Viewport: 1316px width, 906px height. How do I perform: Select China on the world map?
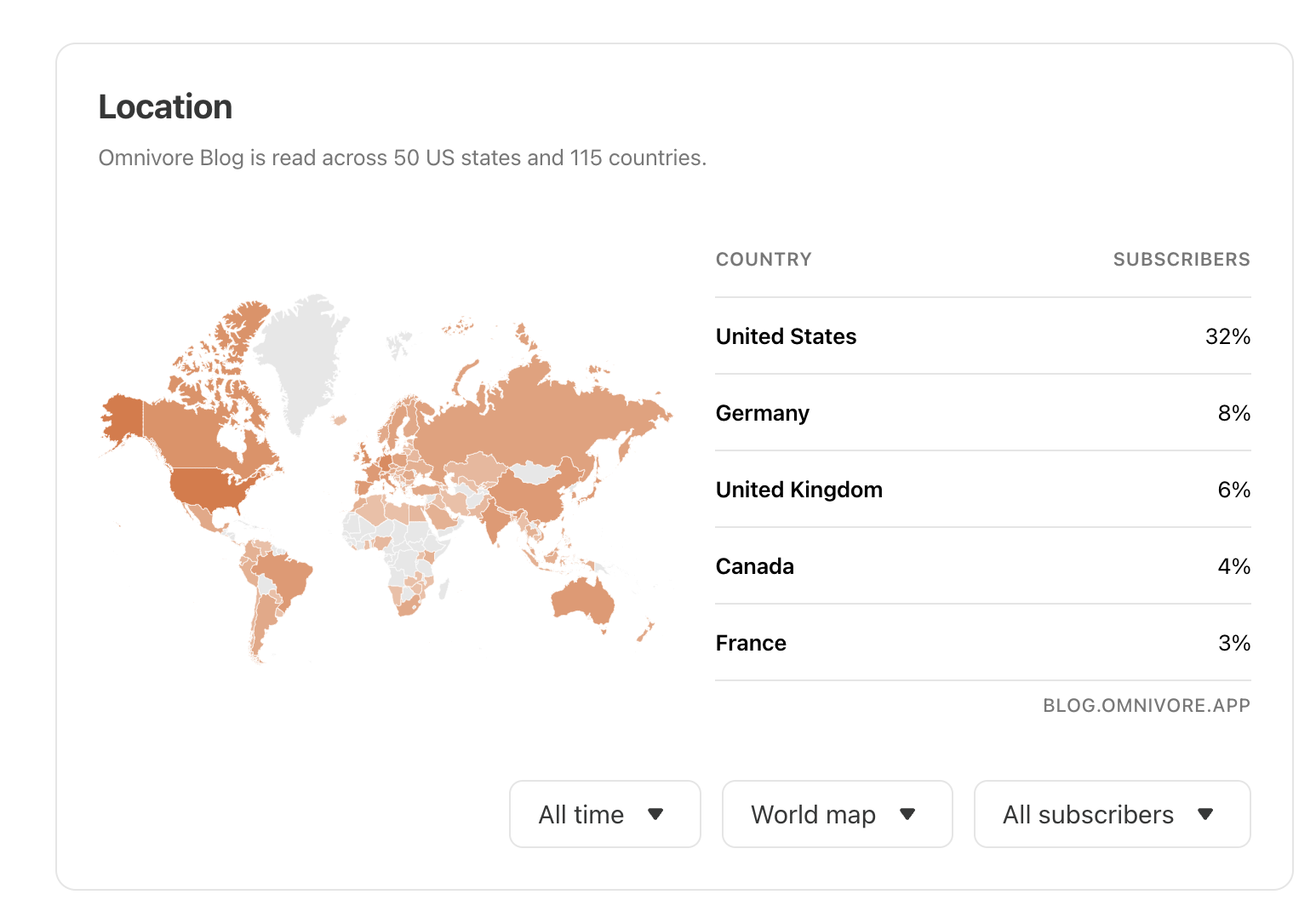[532, 496]
